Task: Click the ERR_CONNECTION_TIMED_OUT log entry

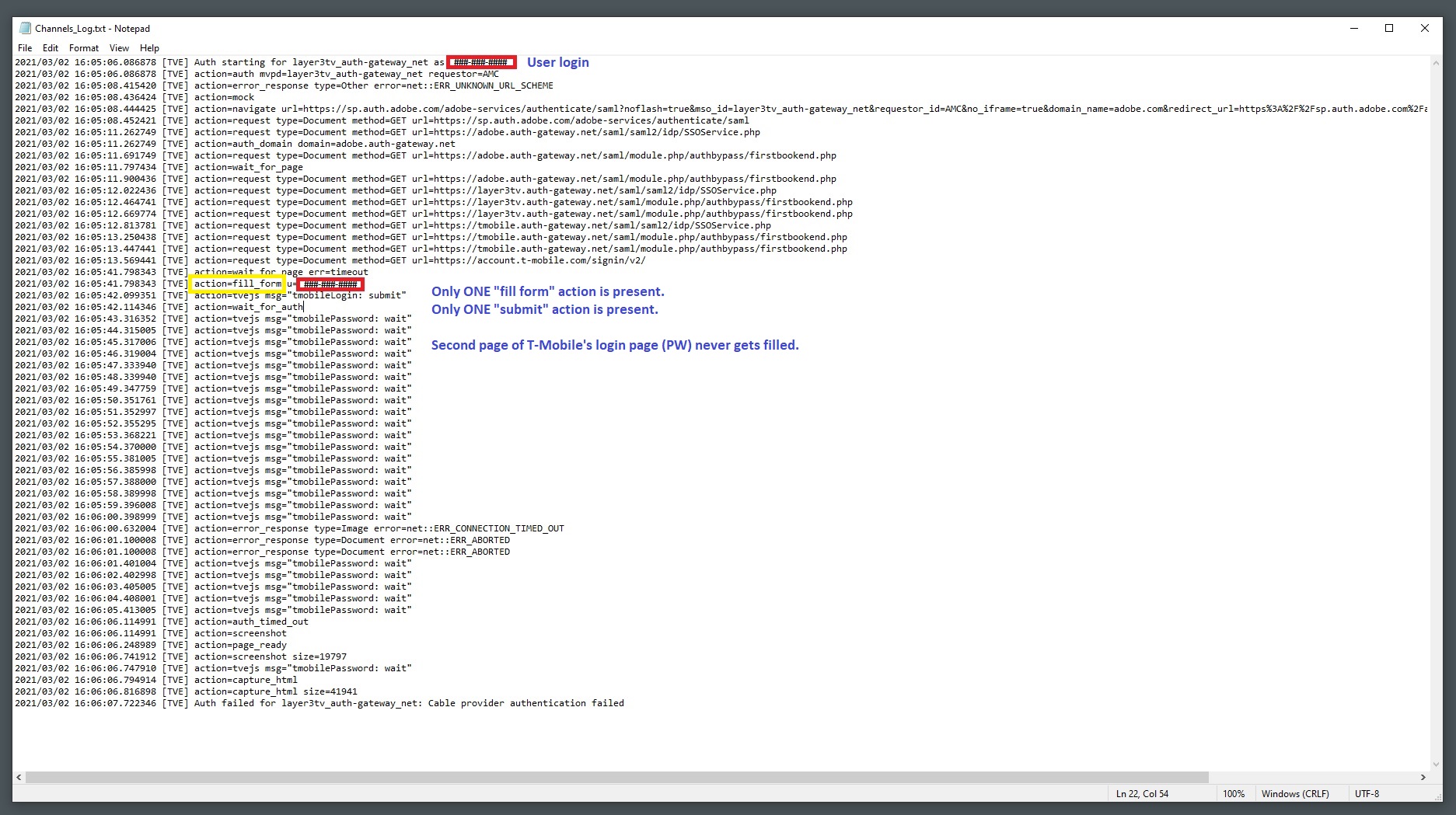Action: (x=498, y=528)
